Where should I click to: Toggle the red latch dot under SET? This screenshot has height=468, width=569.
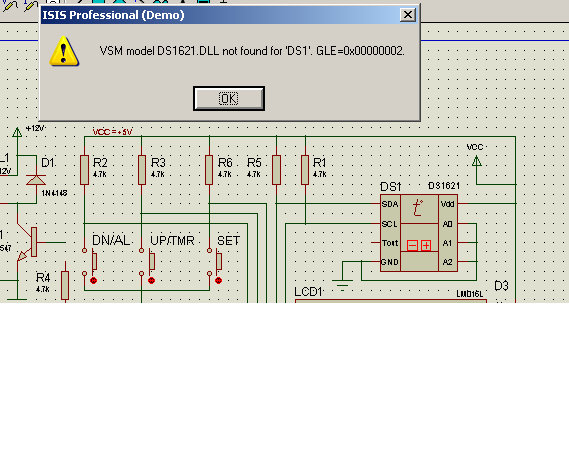(218, 280)
